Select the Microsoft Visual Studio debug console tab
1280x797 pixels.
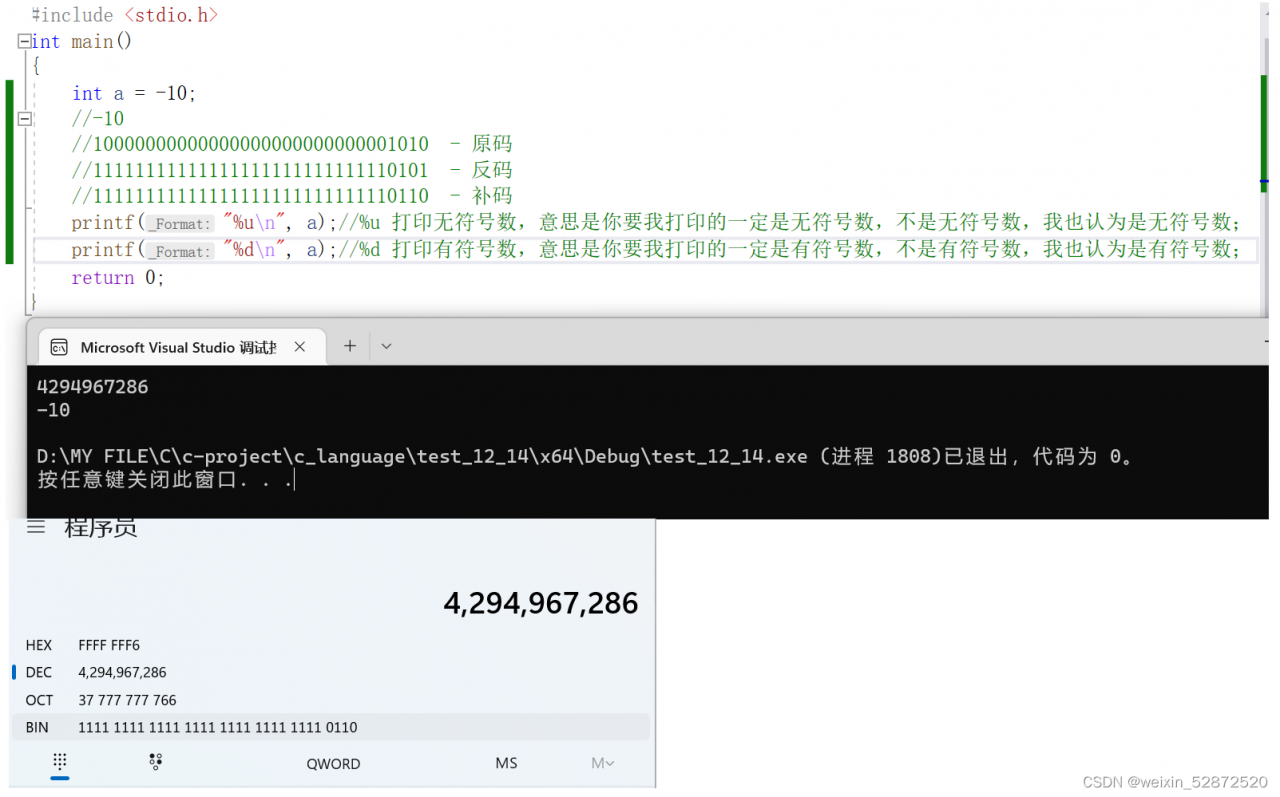181,347
